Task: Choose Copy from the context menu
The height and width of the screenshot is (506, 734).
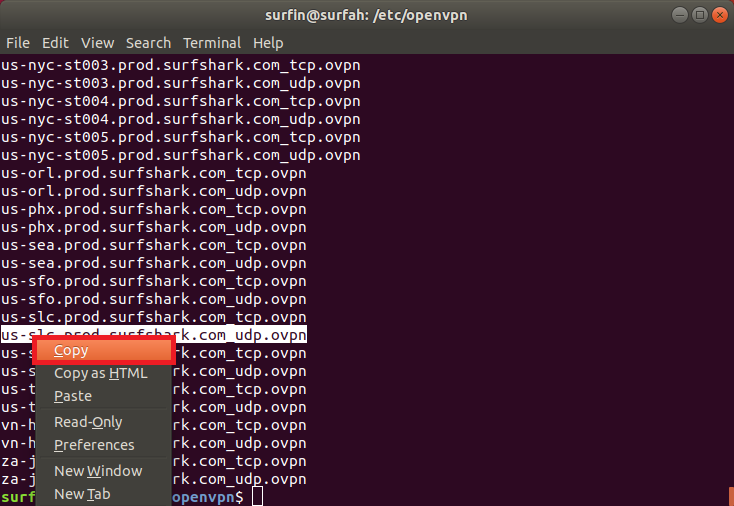Action: (104, 350)
